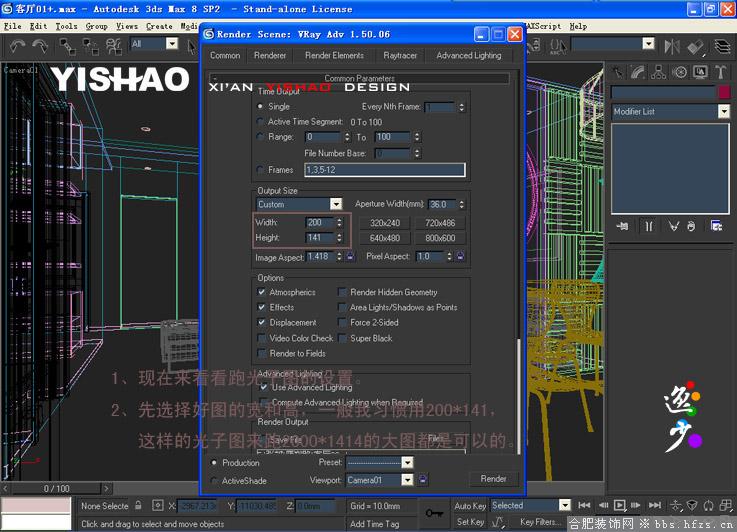Open the selection filter All dropdown
Image resolution: width=737 pixels, height=532 pixels.
coord(172,44)
